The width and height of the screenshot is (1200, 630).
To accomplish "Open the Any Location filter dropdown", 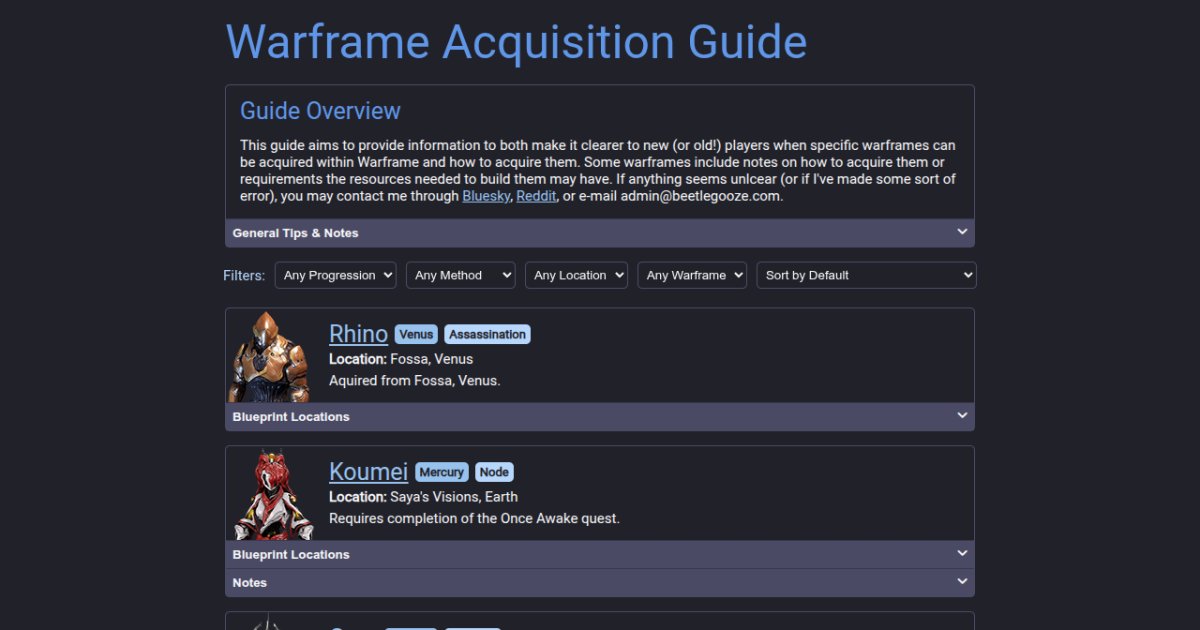I will coord(576,275).
